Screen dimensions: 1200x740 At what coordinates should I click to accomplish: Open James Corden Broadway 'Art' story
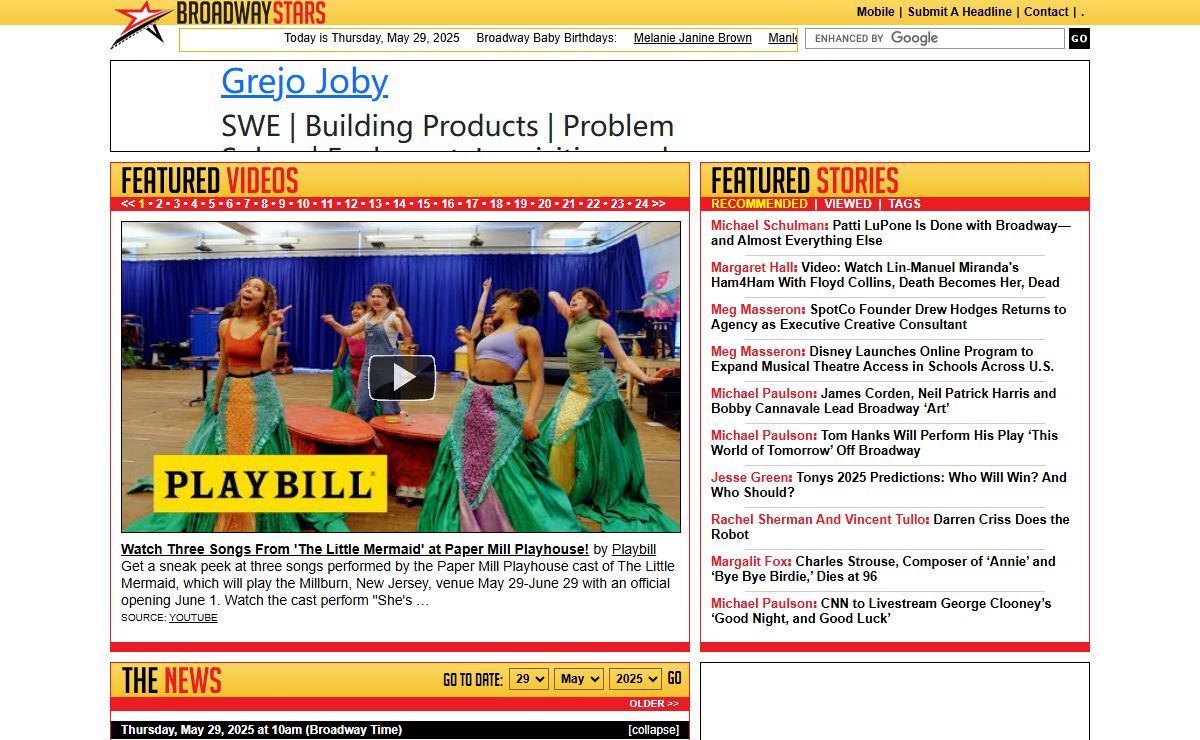[x=884, y=401]
